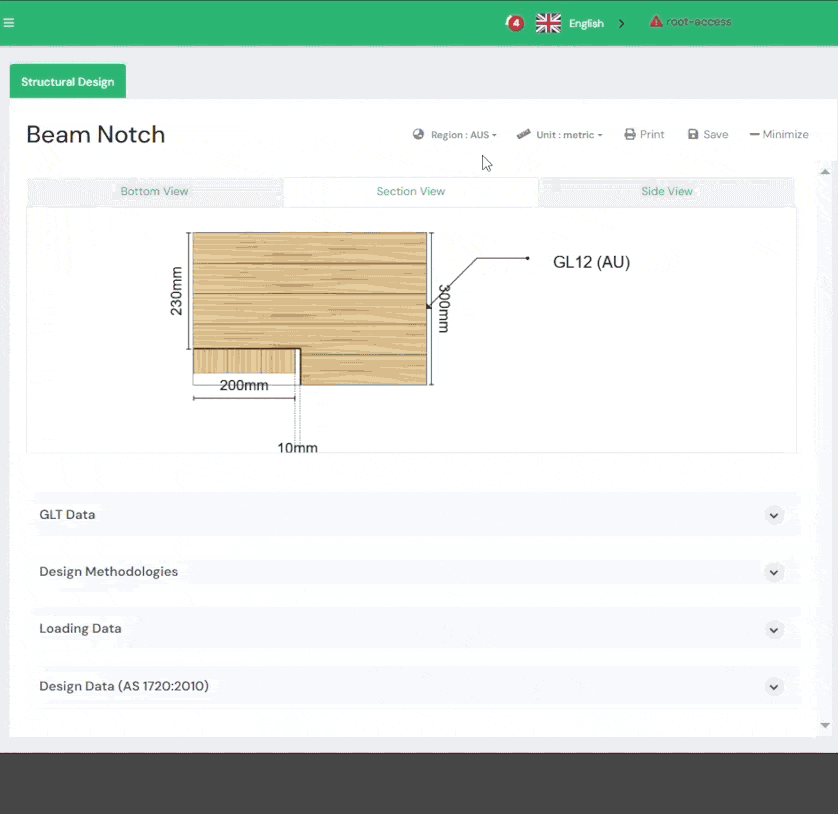Click the warning triangle beside root-access
Image resolution: width=838 pixels, height=814 pixels.
(x=656, y=21)
